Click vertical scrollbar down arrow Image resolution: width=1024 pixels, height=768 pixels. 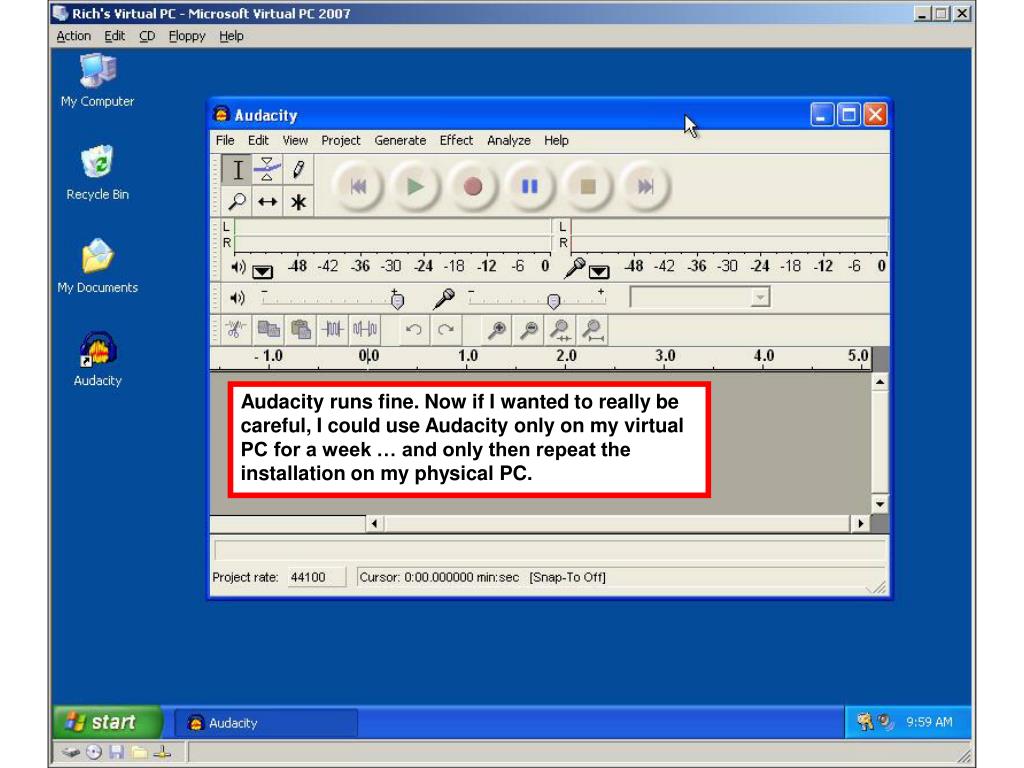tap(880, 504)
